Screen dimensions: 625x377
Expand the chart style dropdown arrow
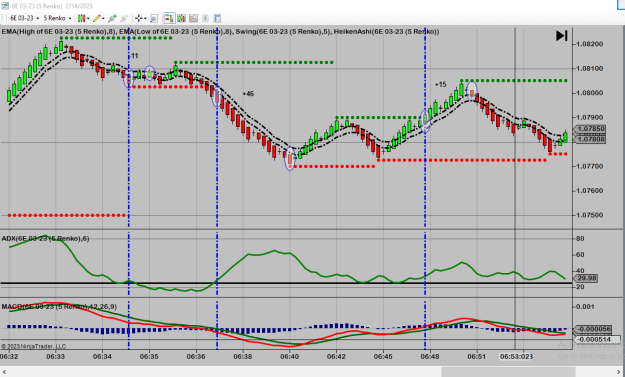(88, 18)
